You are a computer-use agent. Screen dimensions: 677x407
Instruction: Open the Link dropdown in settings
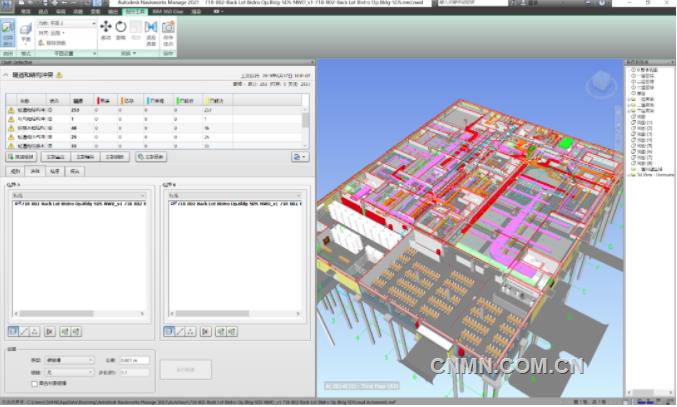point(68,371)
